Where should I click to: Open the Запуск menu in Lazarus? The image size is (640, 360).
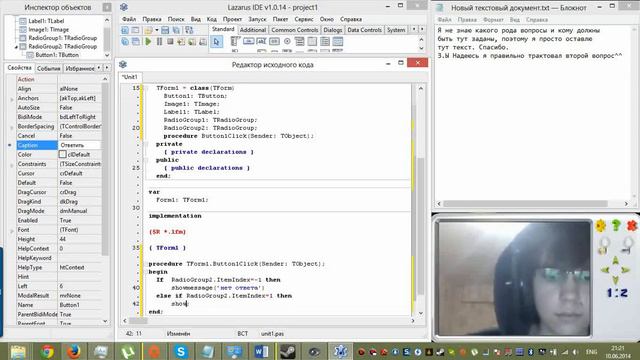pos(257,19)
